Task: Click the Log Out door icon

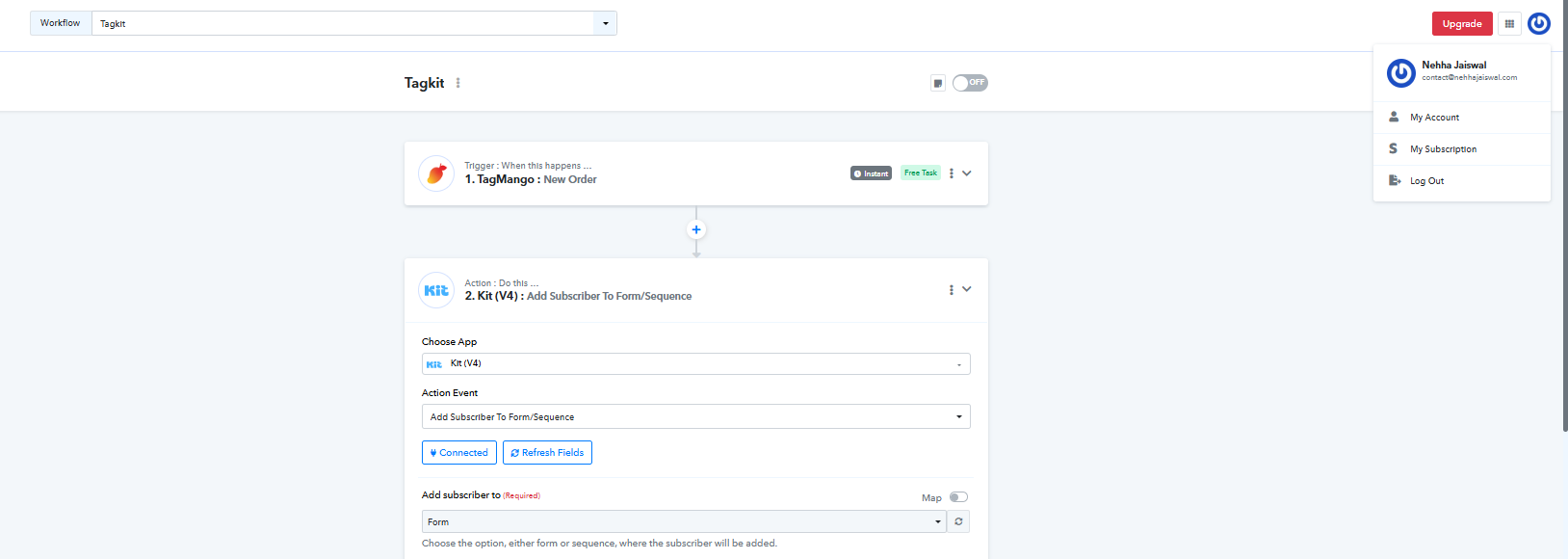Action: pyautogui.click(x=1394, y=180)
